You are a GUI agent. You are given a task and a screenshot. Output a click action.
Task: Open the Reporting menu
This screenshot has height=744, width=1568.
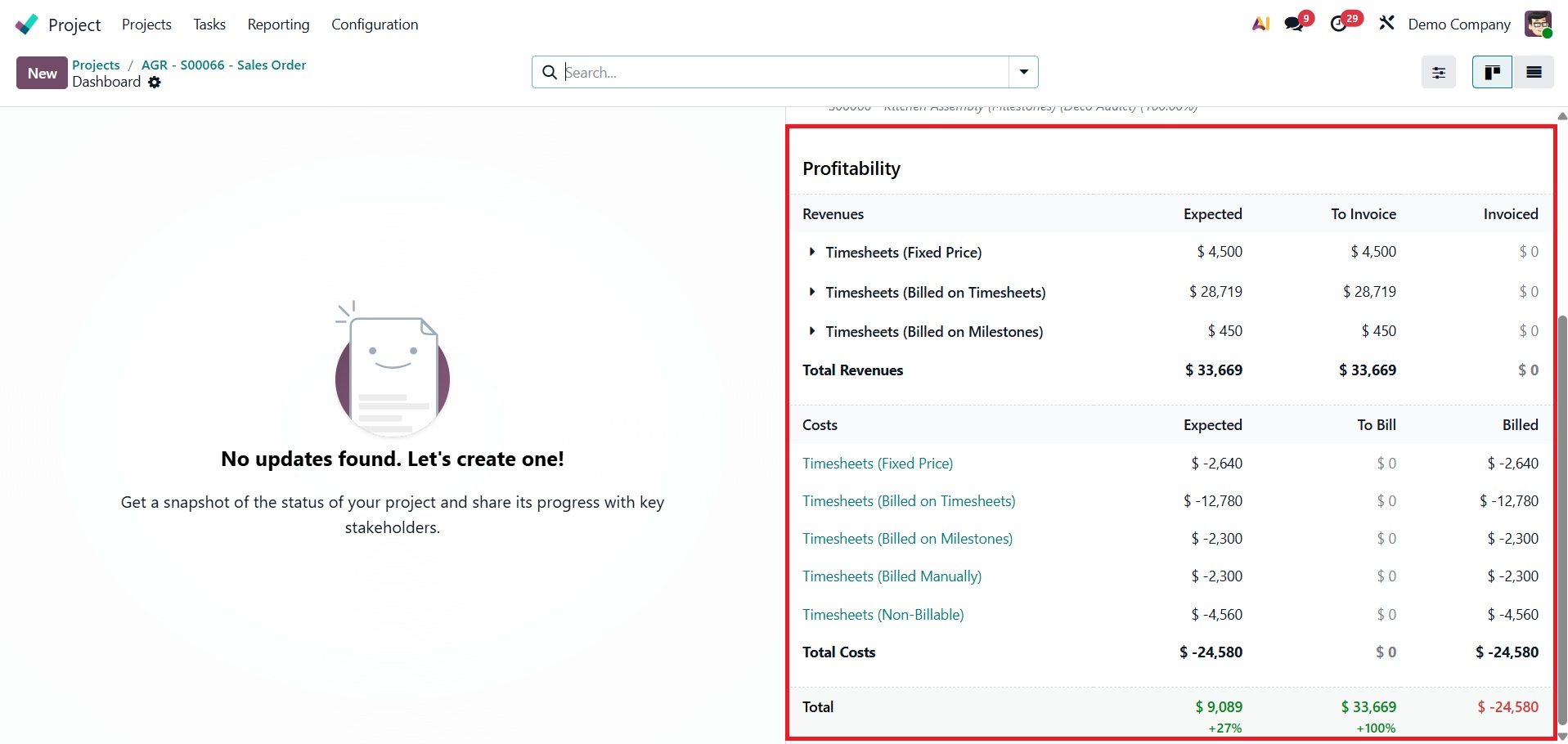coord(278,25)
